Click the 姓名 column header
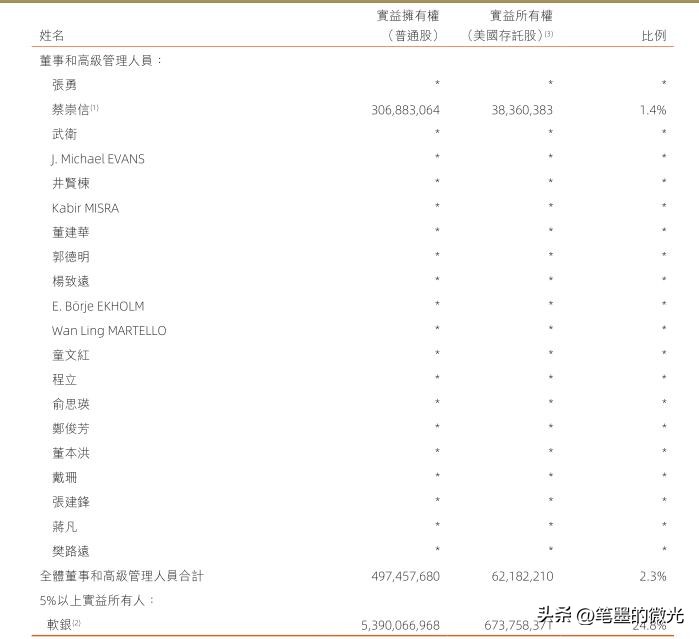This screenshot has height=639, width=699. [52, 35]
